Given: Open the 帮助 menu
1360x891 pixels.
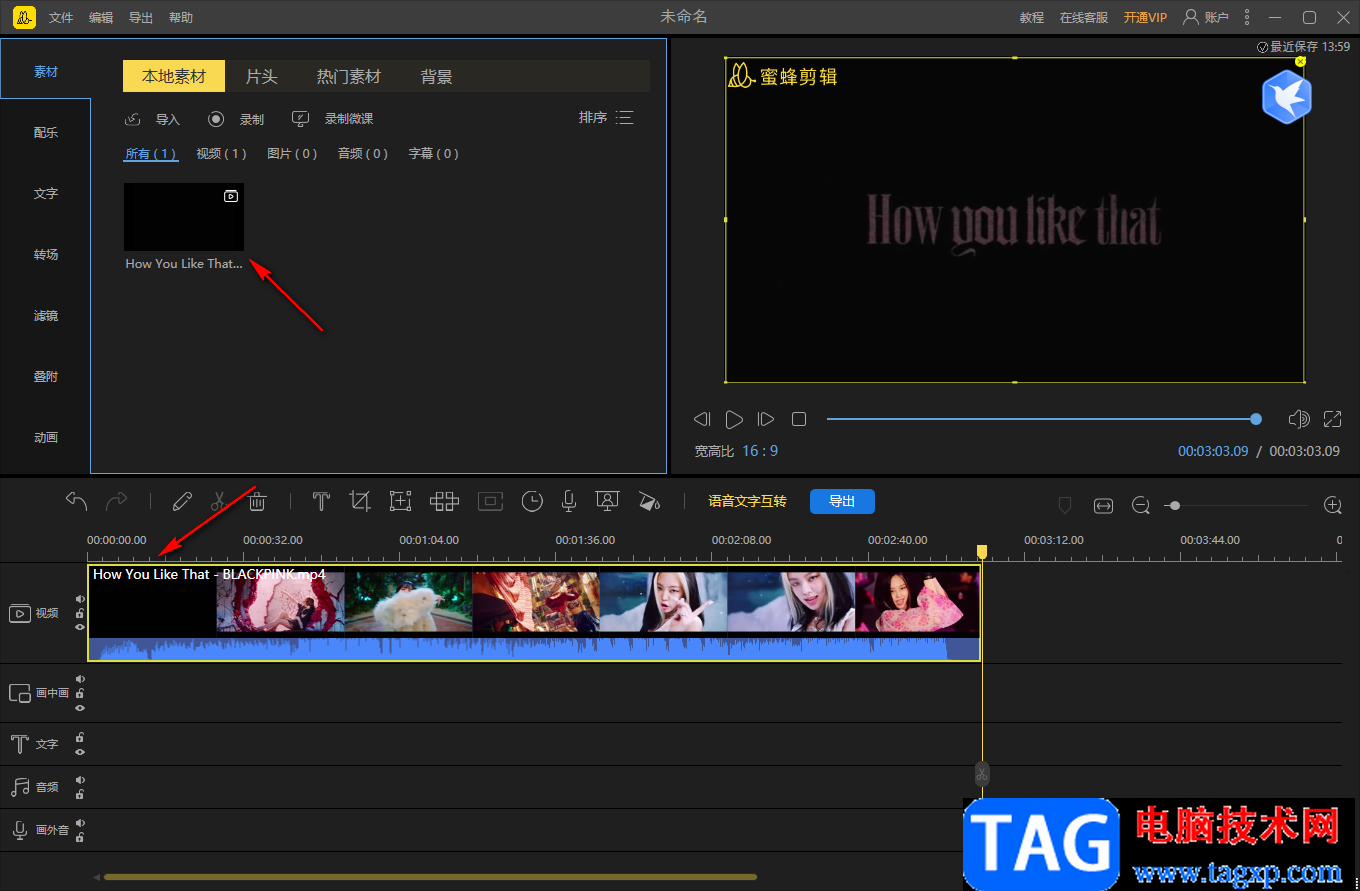Looking at the screenshot, I should pyautogui.click(x=181, y=18).
